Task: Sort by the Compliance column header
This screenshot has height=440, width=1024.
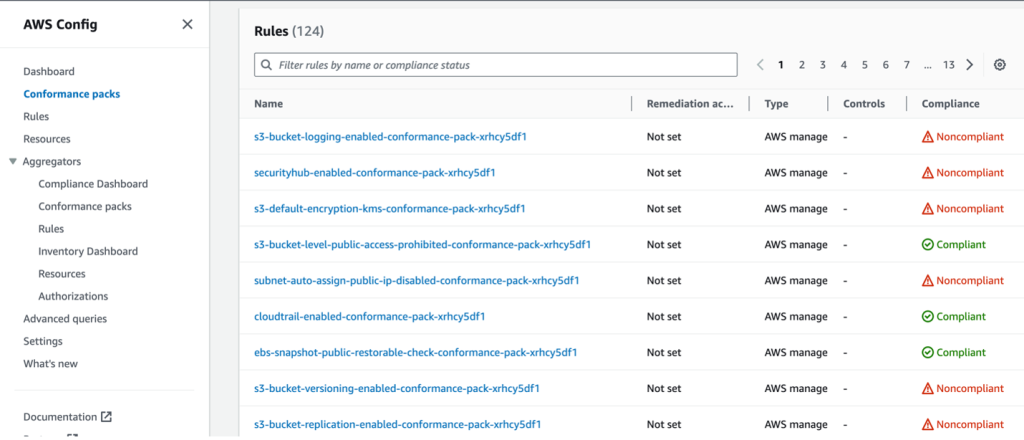Action: pos(950,104)
